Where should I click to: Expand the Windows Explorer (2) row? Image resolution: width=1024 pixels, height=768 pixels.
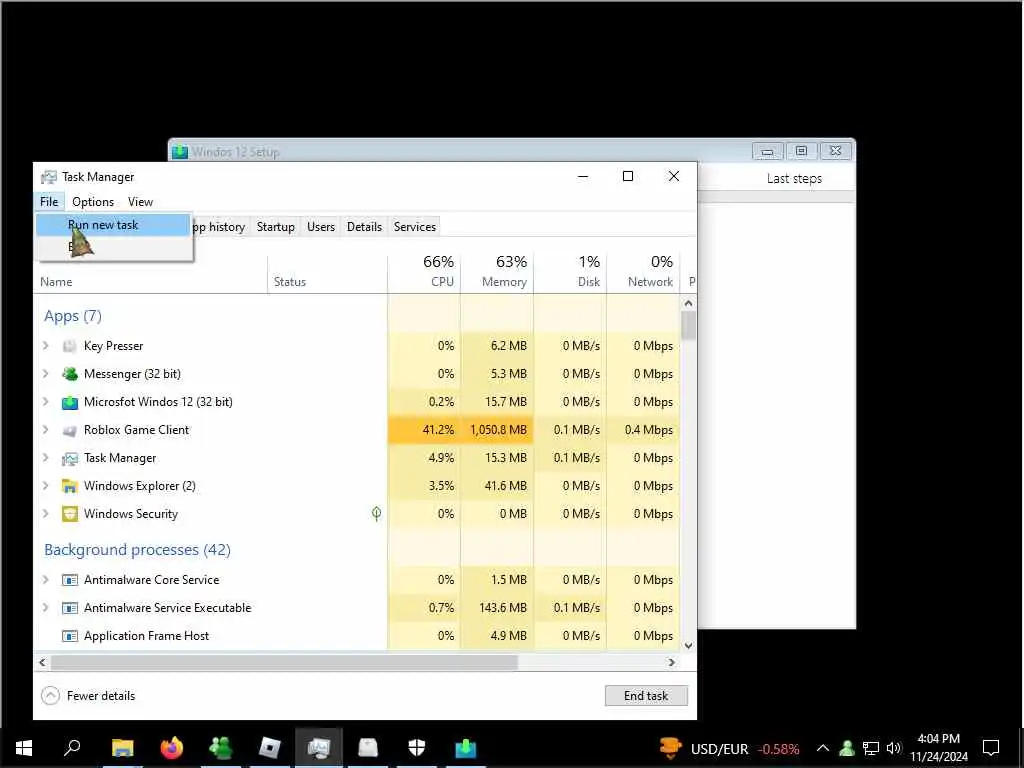[x=46, y=486]
